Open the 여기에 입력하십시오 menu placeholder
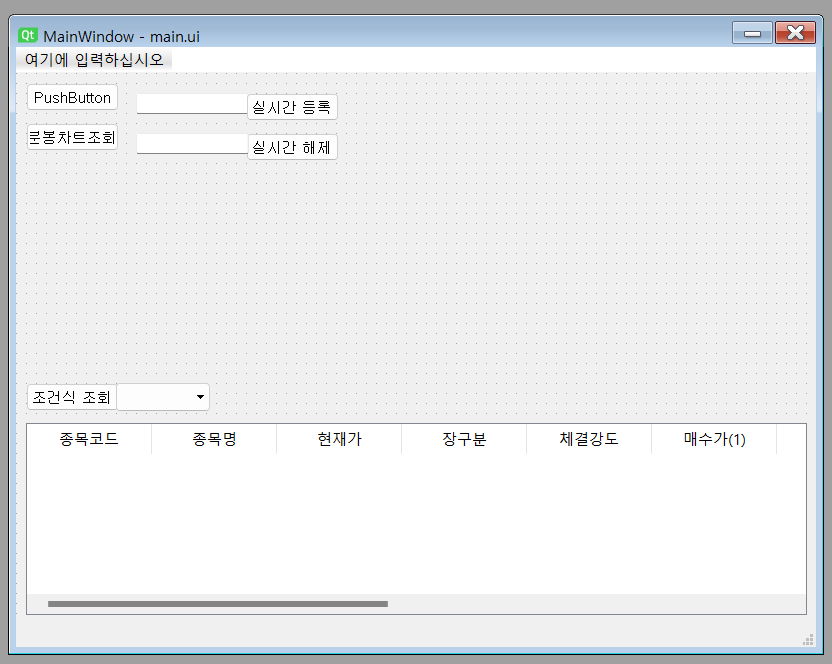This screenshot has width=832, height=664. click(94, 59)
